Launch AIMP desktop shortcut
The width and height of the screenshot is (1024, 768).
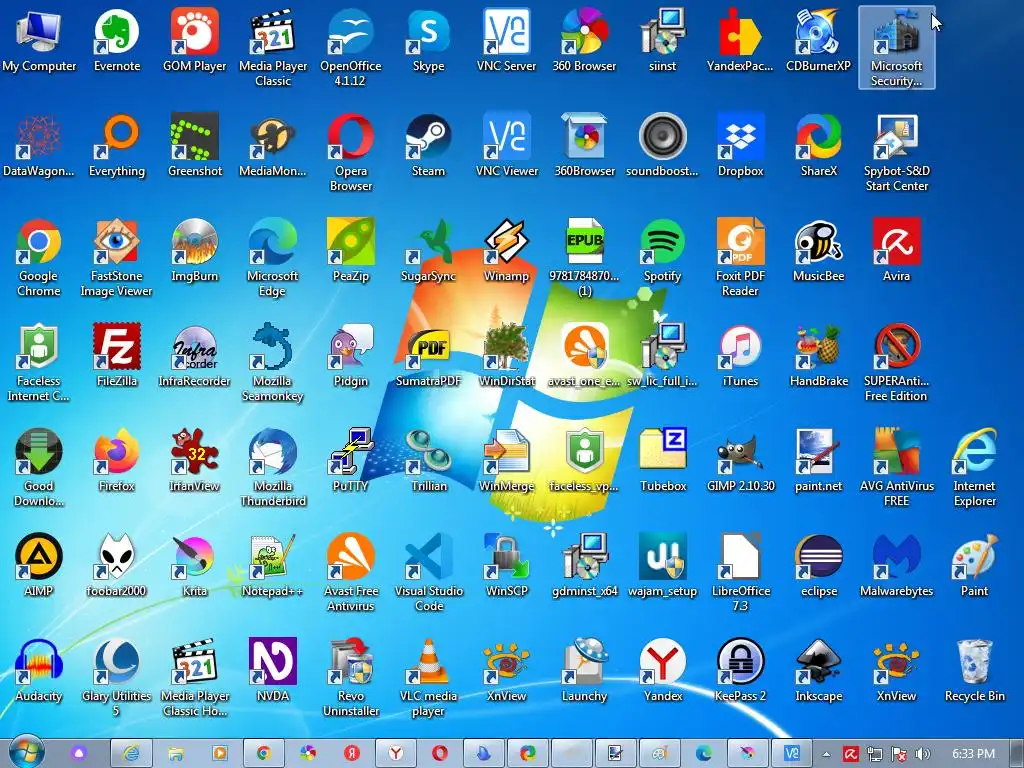39,566
